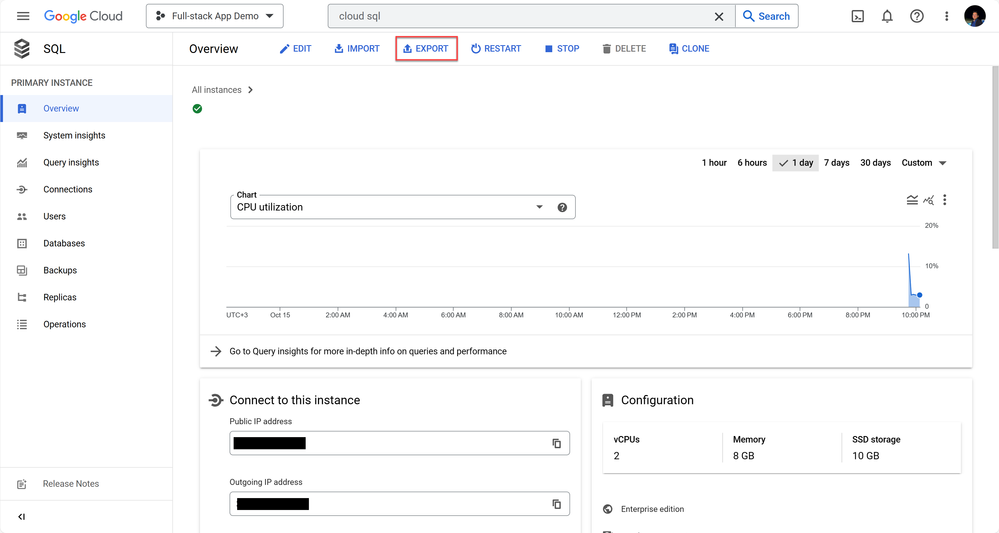999x533 pixels.
Task: Click the Enterprise edition text
Action: [x=652, y=509]
